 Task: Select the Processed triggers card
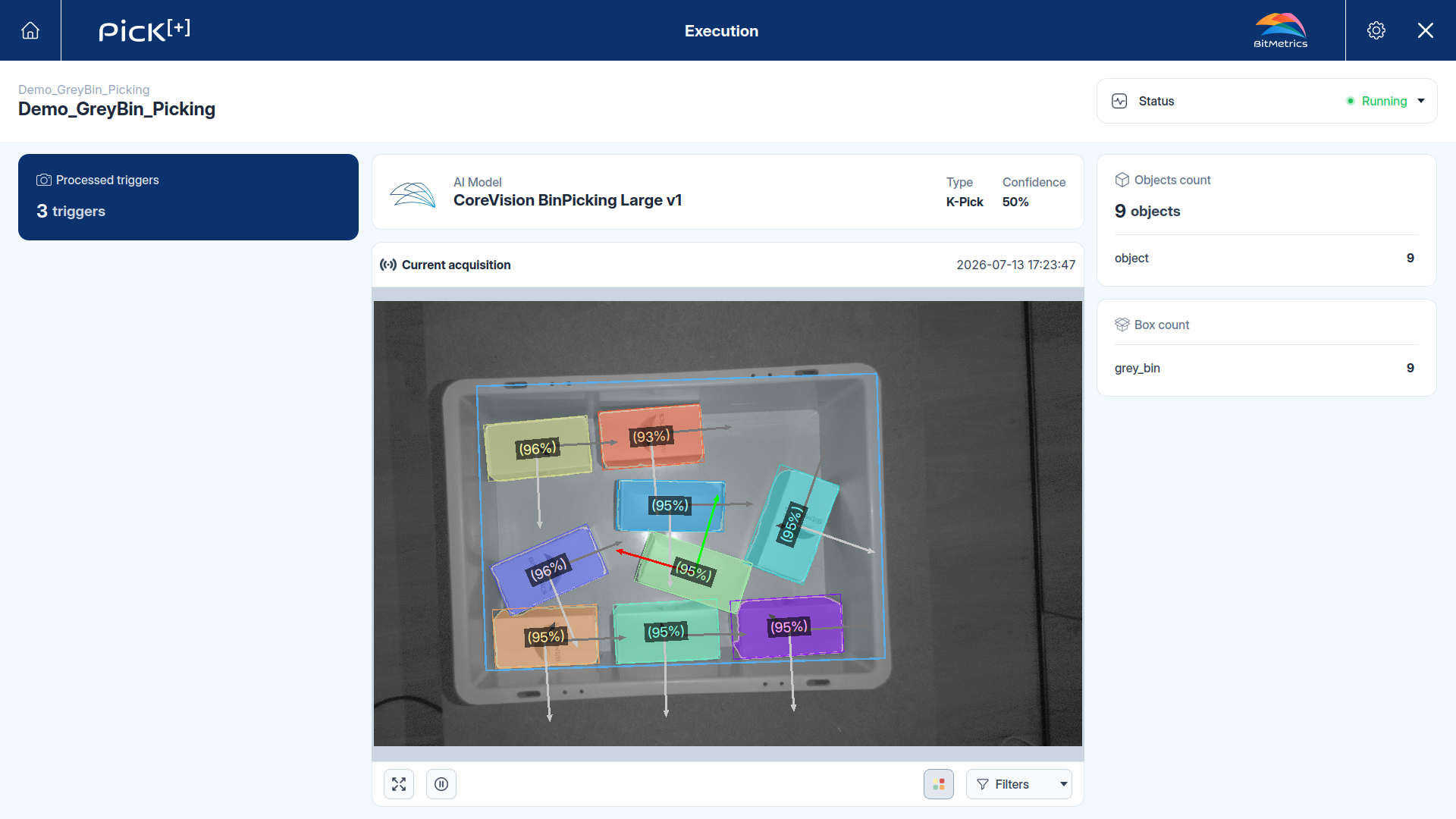coord(188,197)
